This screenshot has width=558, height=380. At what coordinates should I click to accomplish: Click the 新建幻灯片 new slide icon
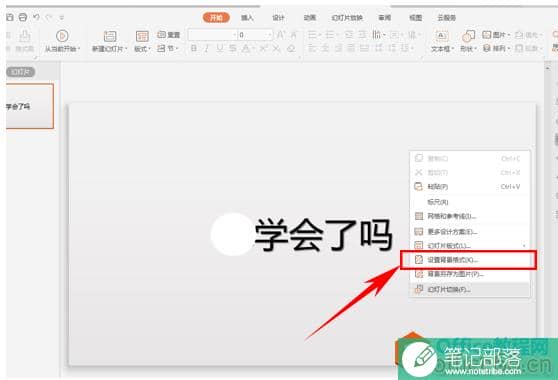(x=110, y=36)
